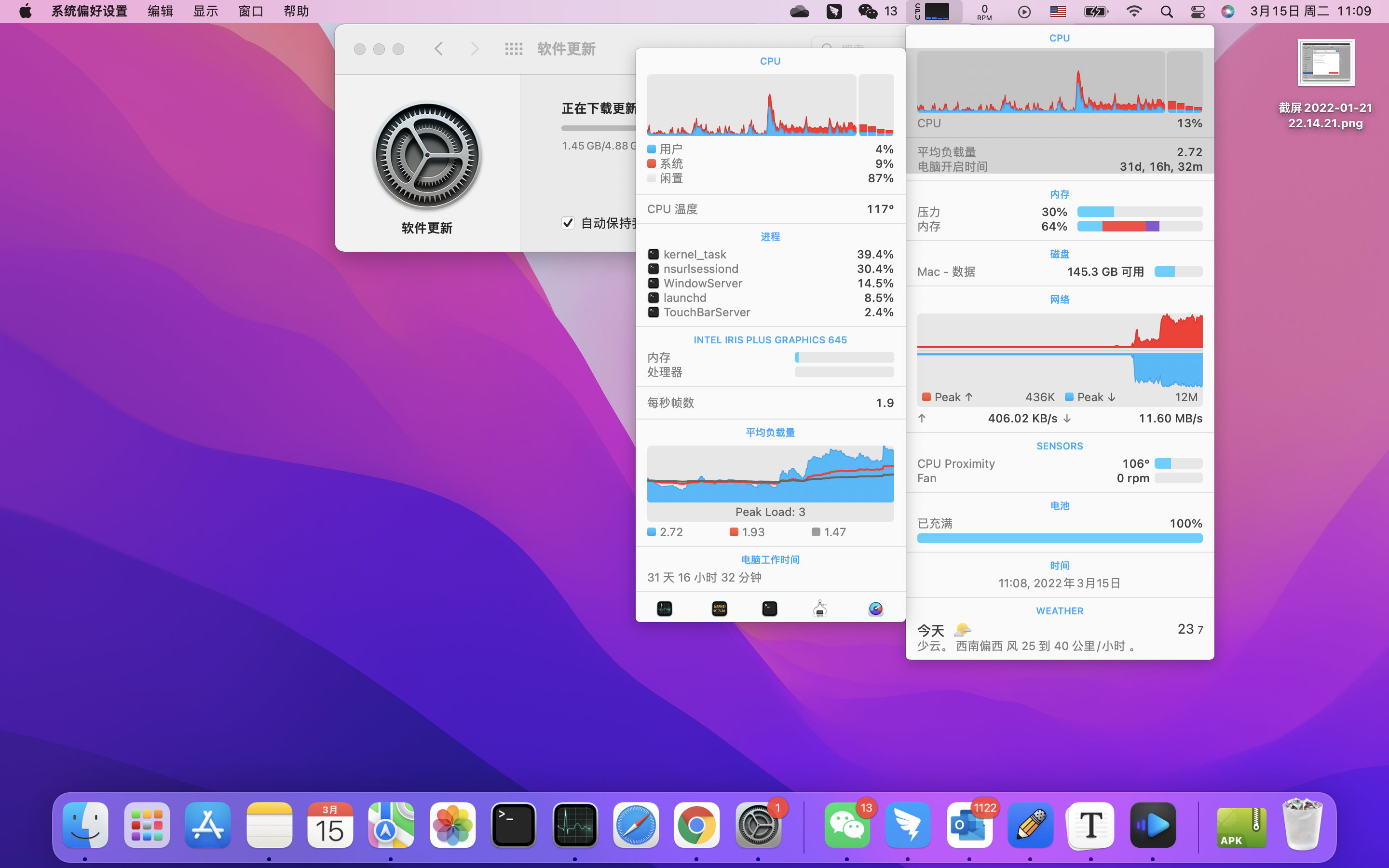Select the WindowServer process row

coord(770,283)
